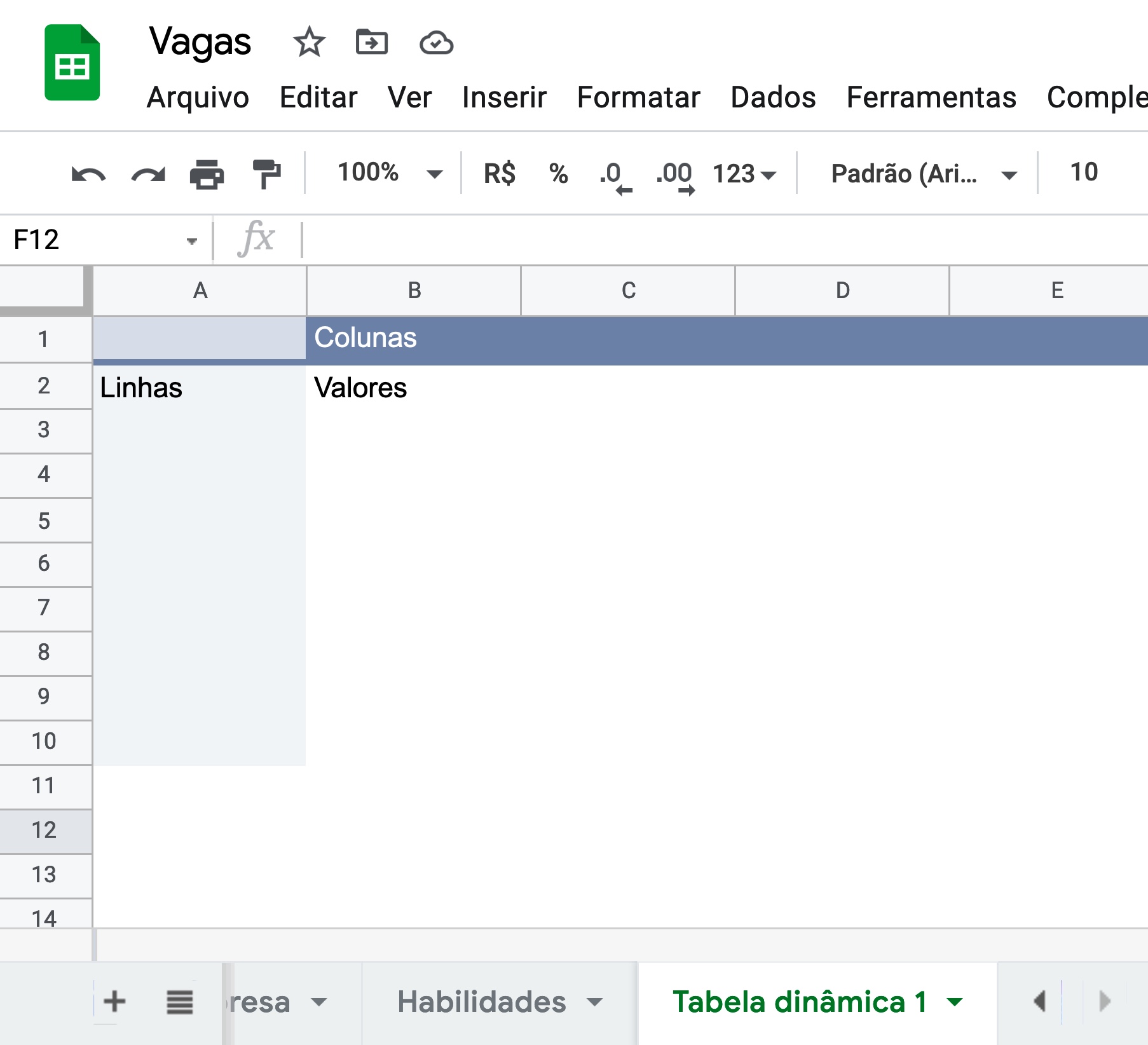Open the Formatar menu
Viewport: 1148px width, 1045px height.
point(638,98)
